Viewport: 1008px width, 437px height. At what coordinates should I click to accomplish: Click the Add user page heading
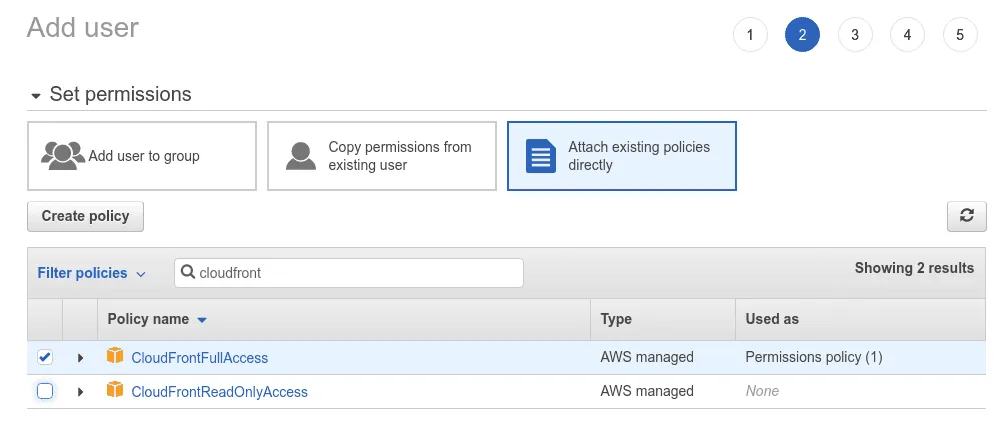pos(83,28)
